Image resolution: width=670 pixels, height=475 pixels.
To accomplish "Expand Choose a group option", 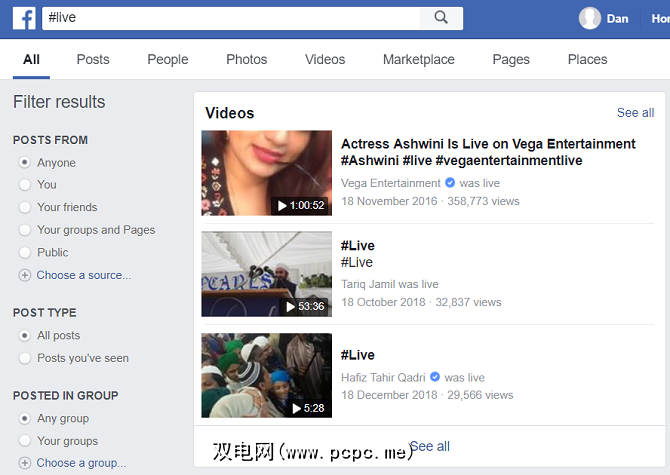I will (81, 463).
